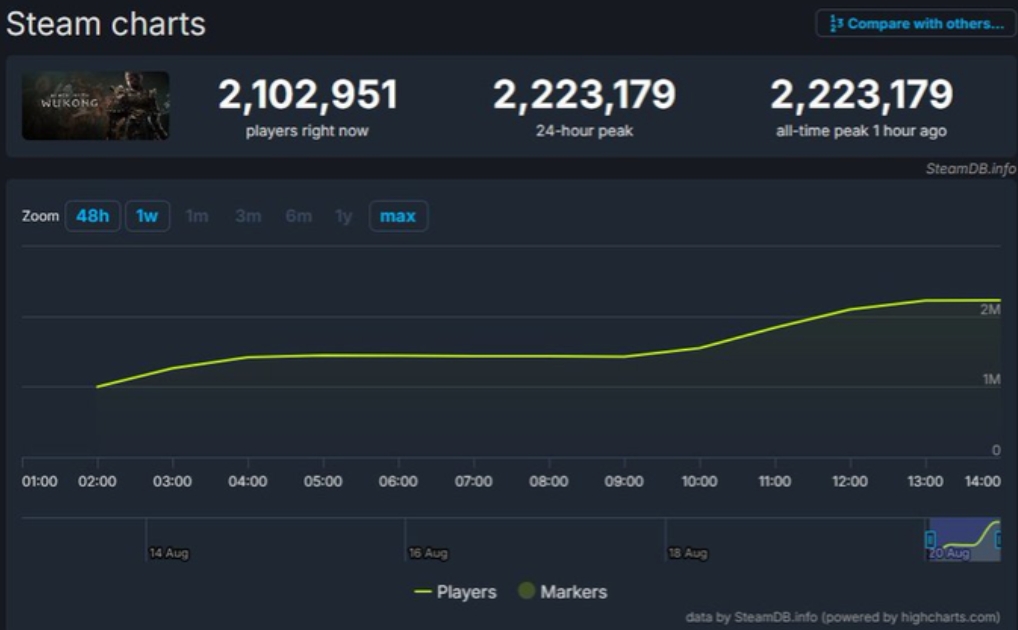Screen dimensions: 1018x630
Task: Click the Compare with others button
Action: [914, 24]
